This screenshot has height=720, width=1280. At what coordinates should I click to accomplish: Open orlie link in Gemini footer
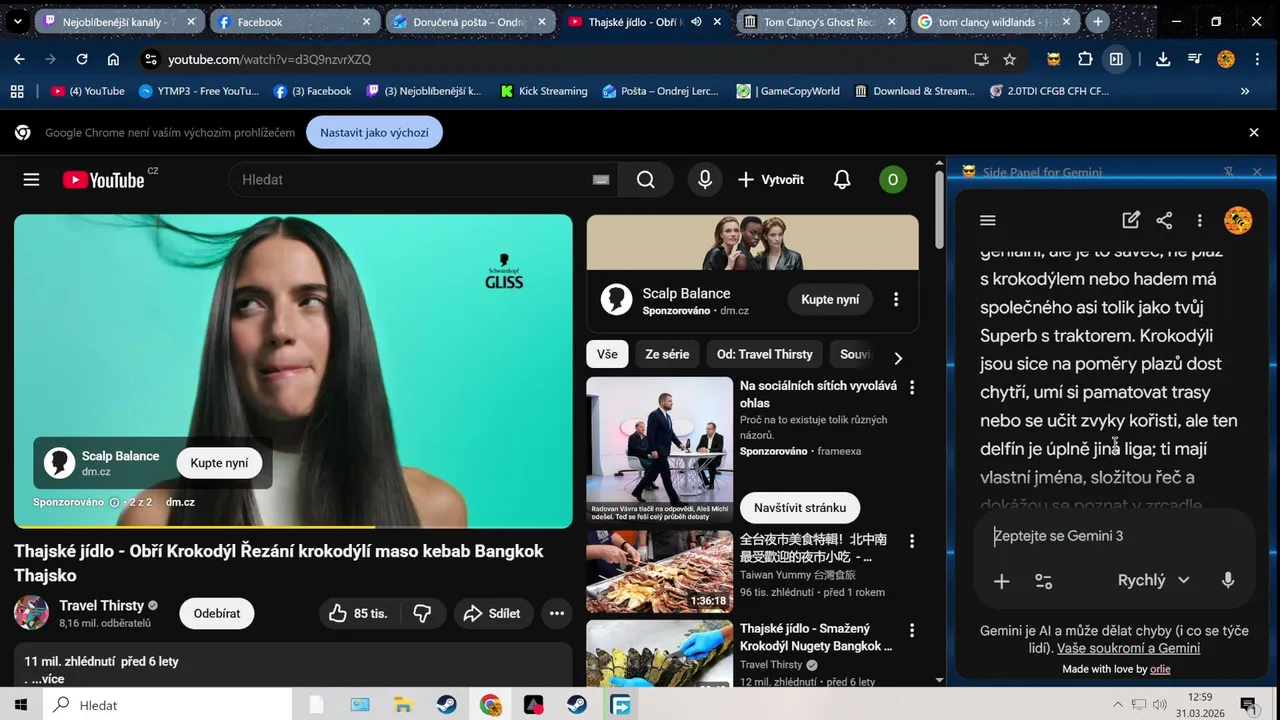[1160, 669]
